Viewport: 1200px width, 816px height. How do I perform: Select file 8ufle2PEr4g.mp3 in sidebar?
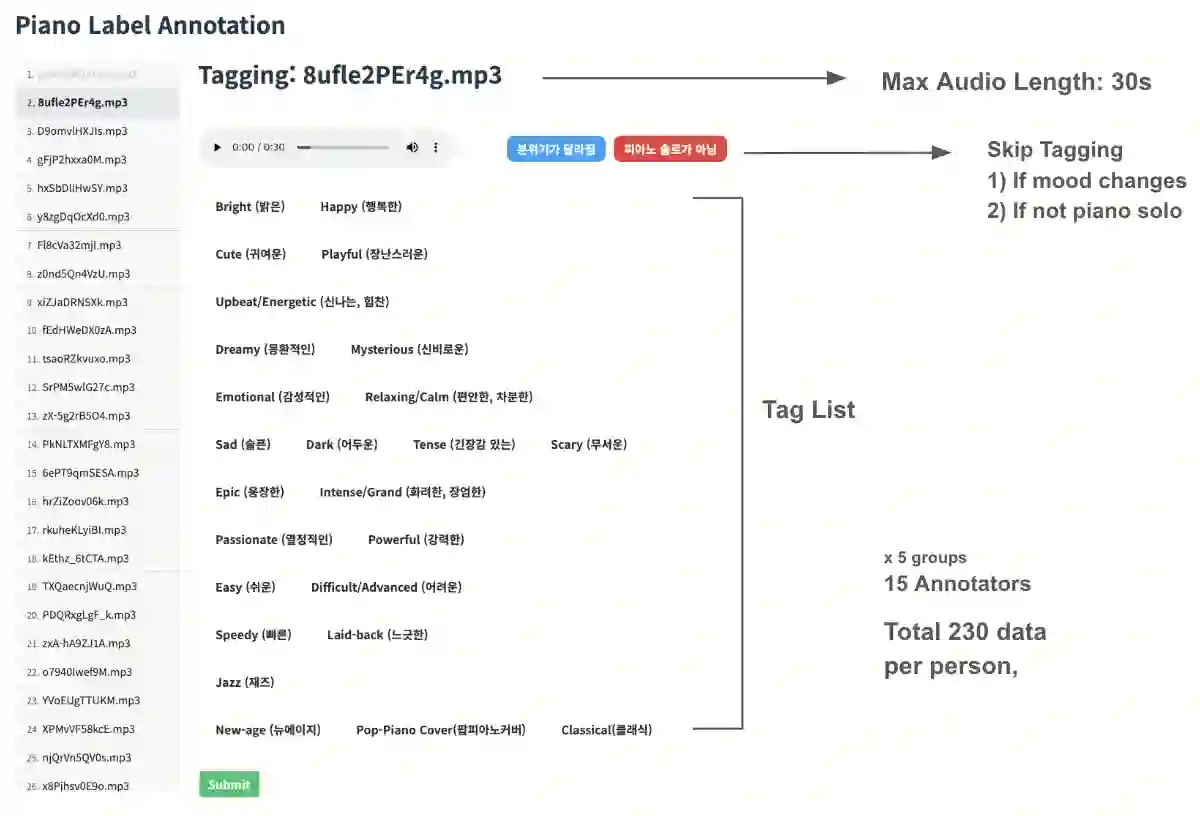tap(82, 102)
